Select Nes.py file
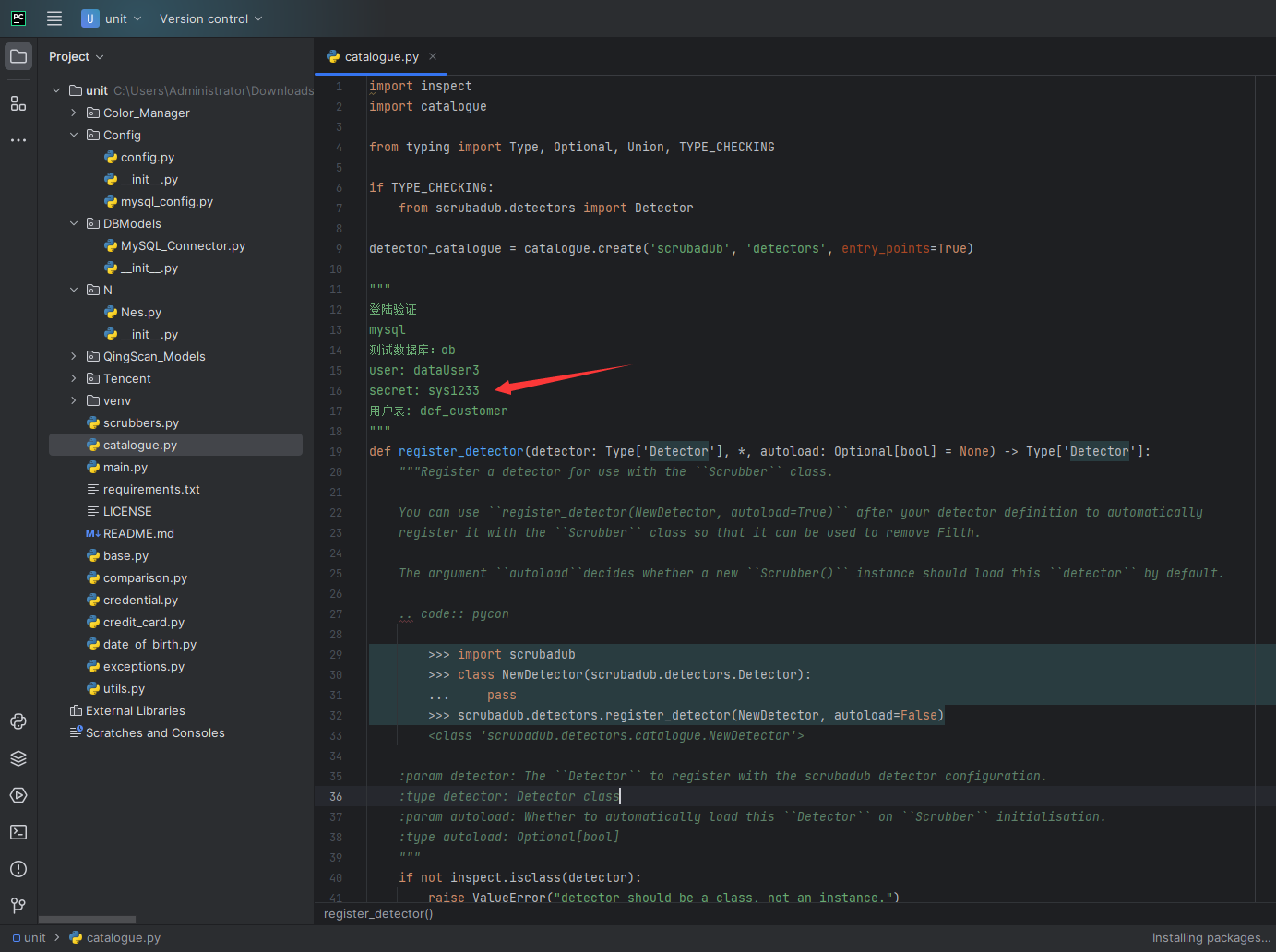Screen dimensions: 1276x952 133,312
